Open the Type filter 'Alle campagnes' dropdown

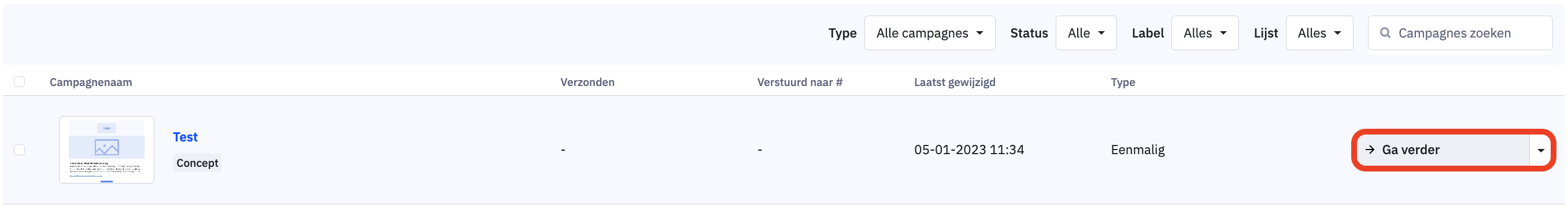(x=929, y=33)
